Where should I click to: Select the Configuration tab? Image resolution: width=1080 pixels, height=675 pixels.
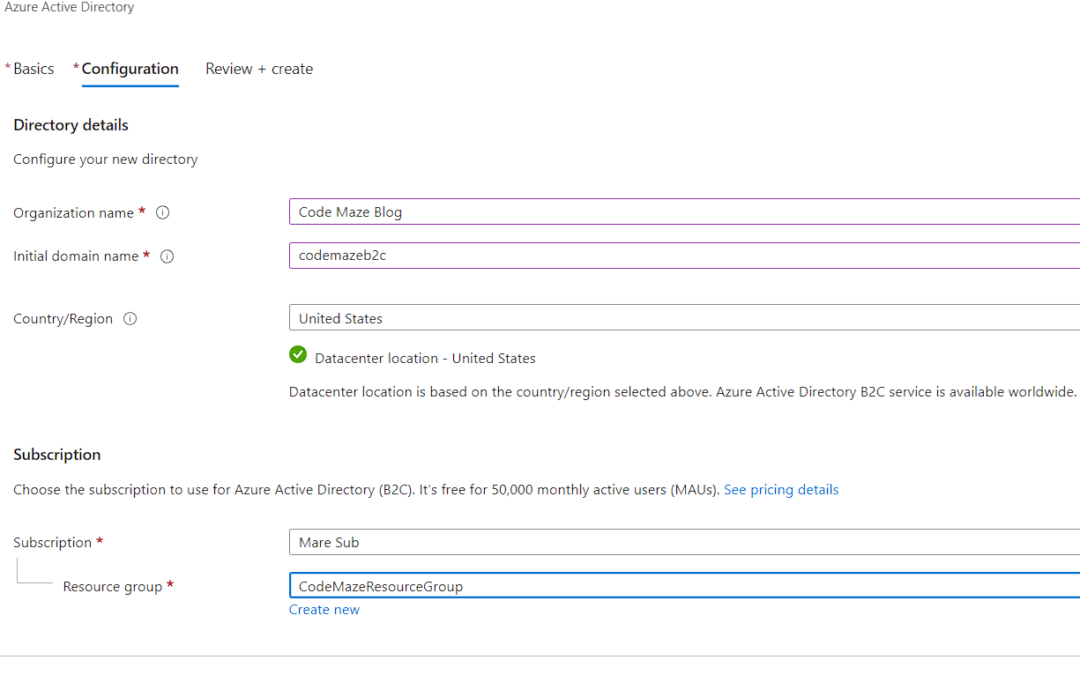(x=130, y=69)
